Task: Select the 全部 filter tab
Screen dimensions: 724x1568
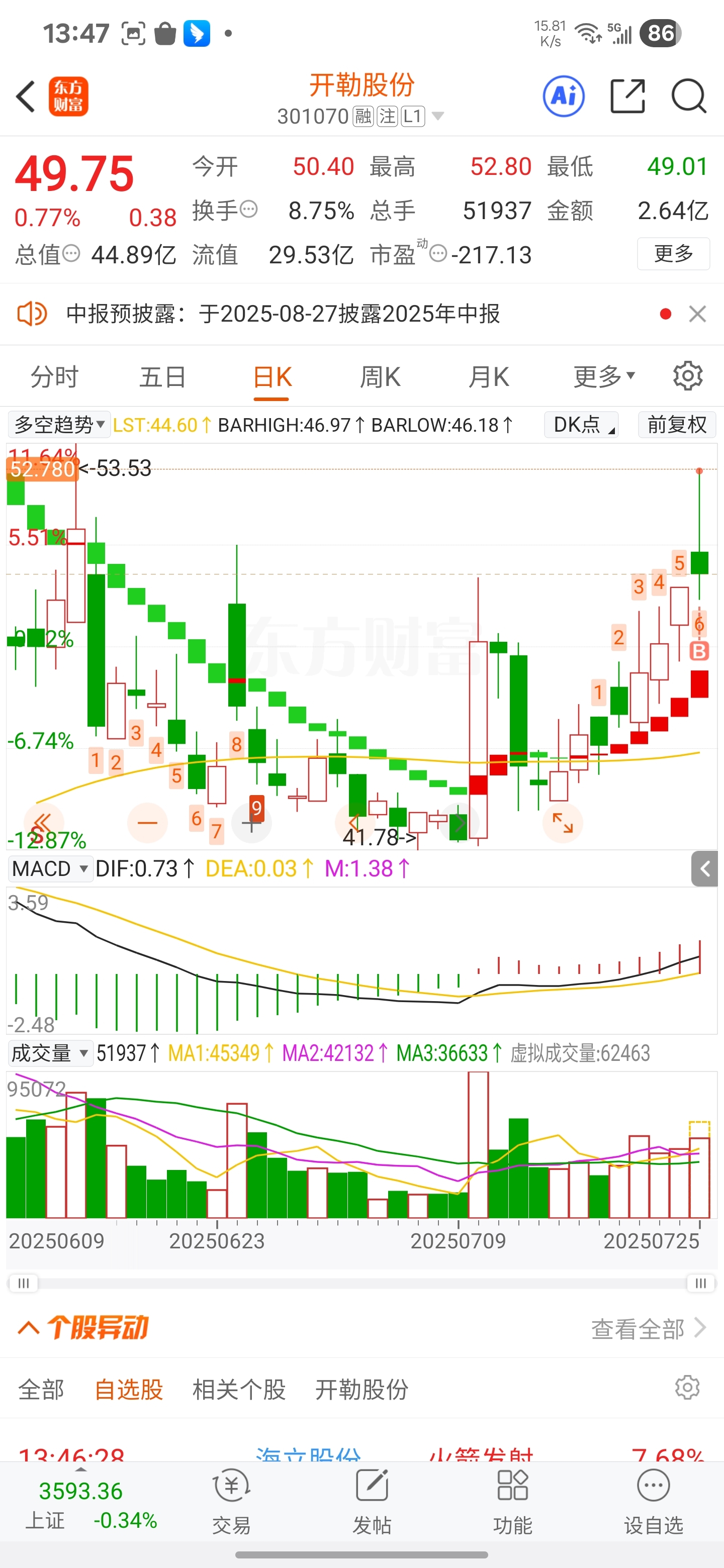Action: coord(41,1389)
